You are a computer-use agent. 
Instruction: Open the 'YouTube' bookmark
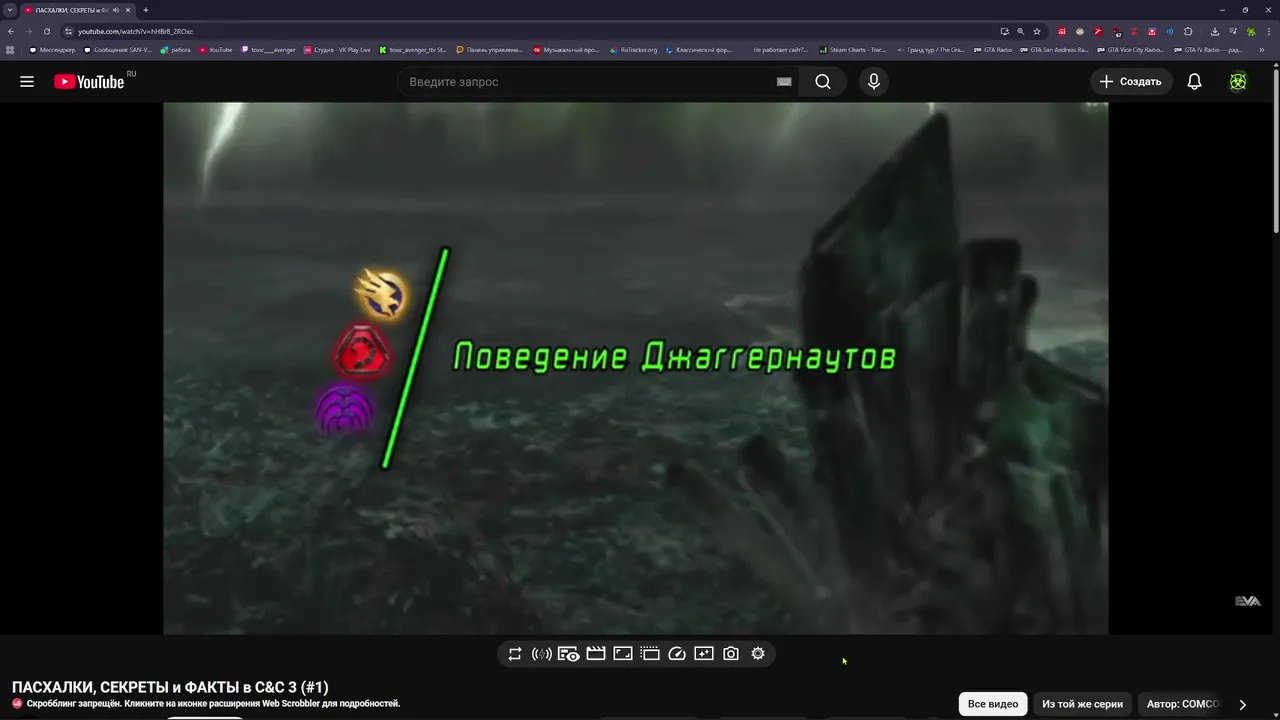(x=216, y=49)
